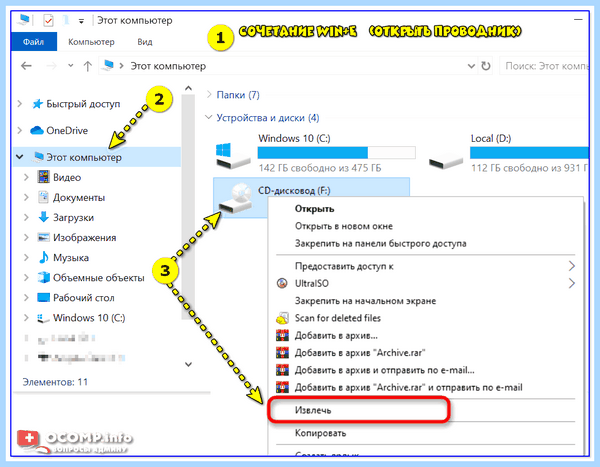The width and height of the screenshot is (600, 467).
Task: Open quick access toolbar customize dropdown
Action: click(81, 21)
